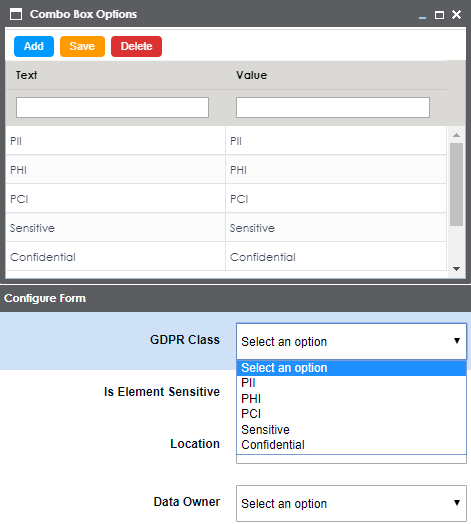471x524 pixels.
Task: Minimize the Combo Box Options window
Action: [423, 15]
